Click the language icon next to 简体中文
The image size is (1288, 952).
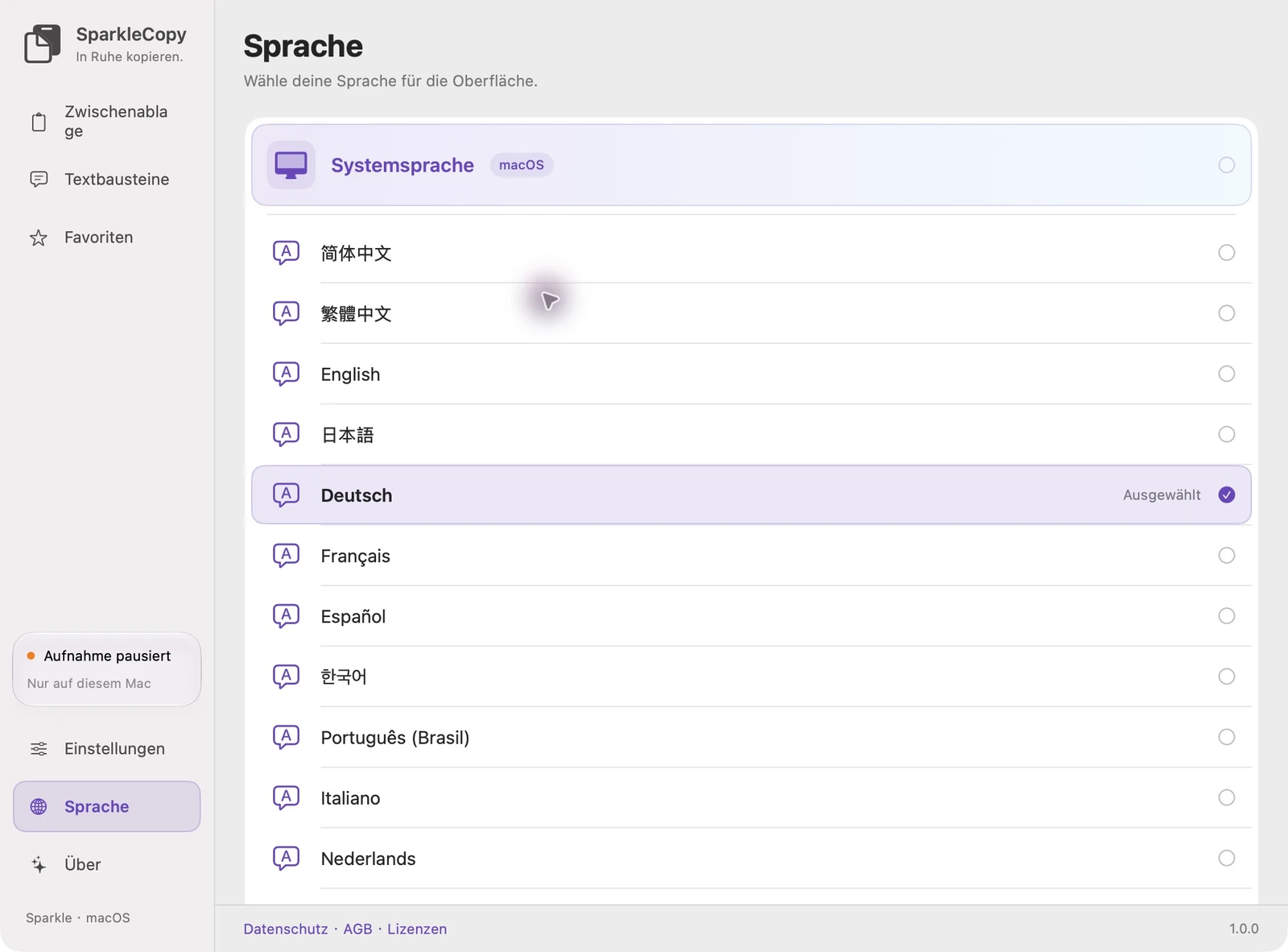(x=286, y=253)
